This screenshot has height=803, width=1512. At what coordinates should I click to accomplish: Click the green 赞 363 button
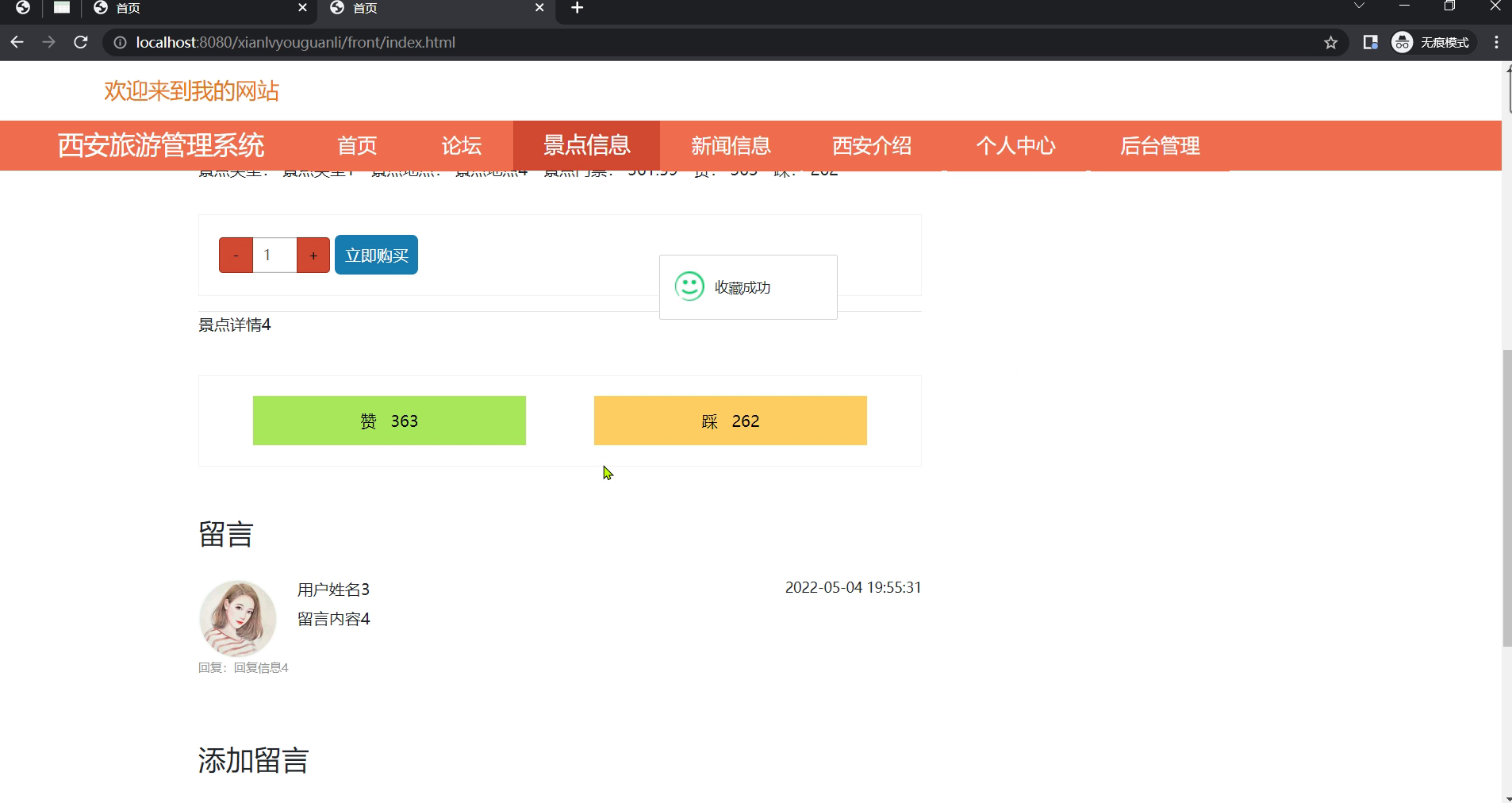390,421
